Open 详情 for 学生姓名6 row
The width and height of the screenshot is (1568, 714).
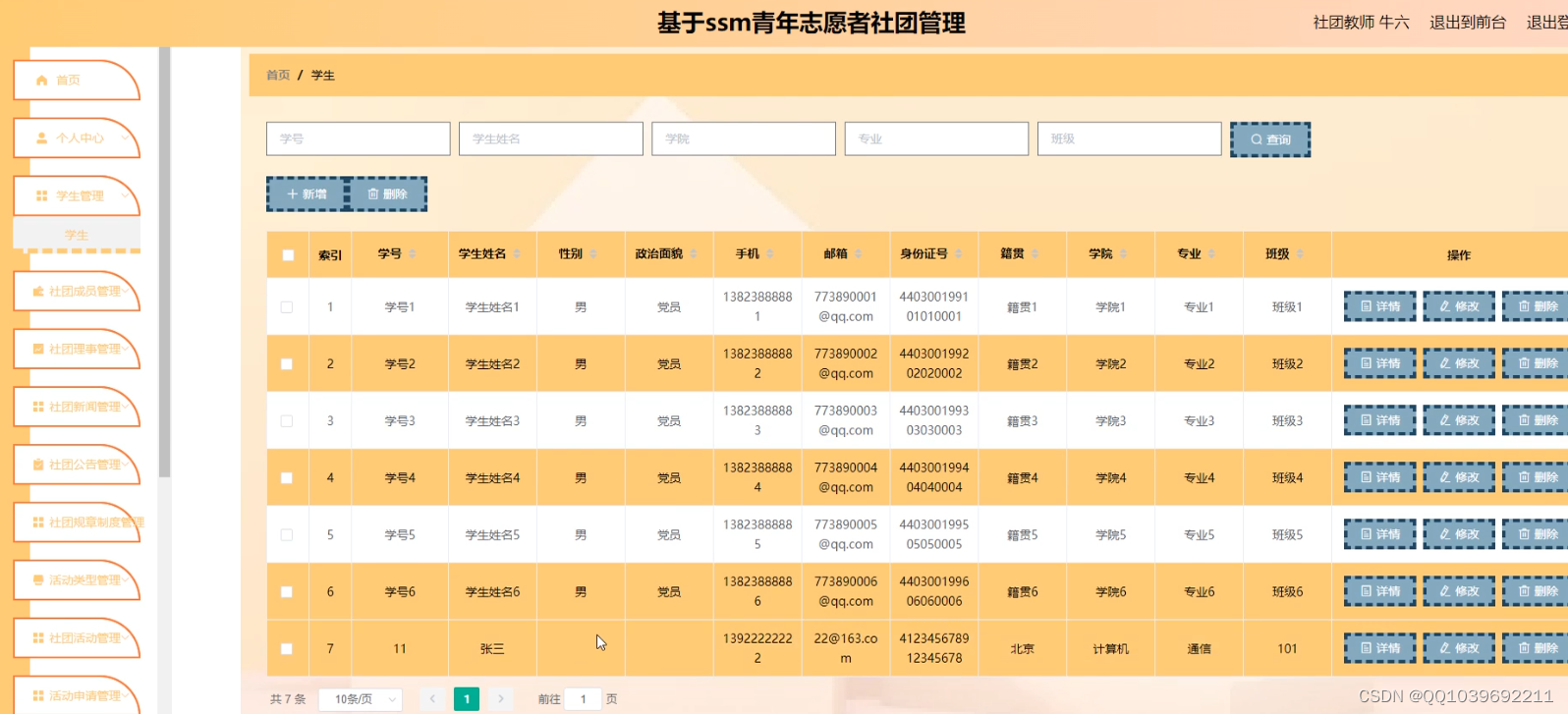click(x=1380, y=591)
